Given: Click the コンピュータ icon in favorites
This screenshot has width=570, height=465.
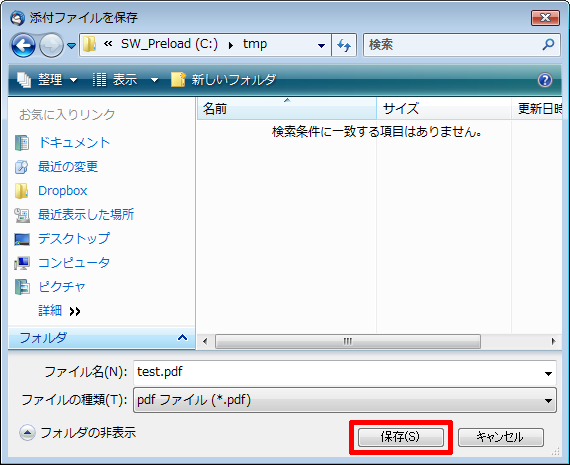Looking at the screenshot, I should point(22,263).
